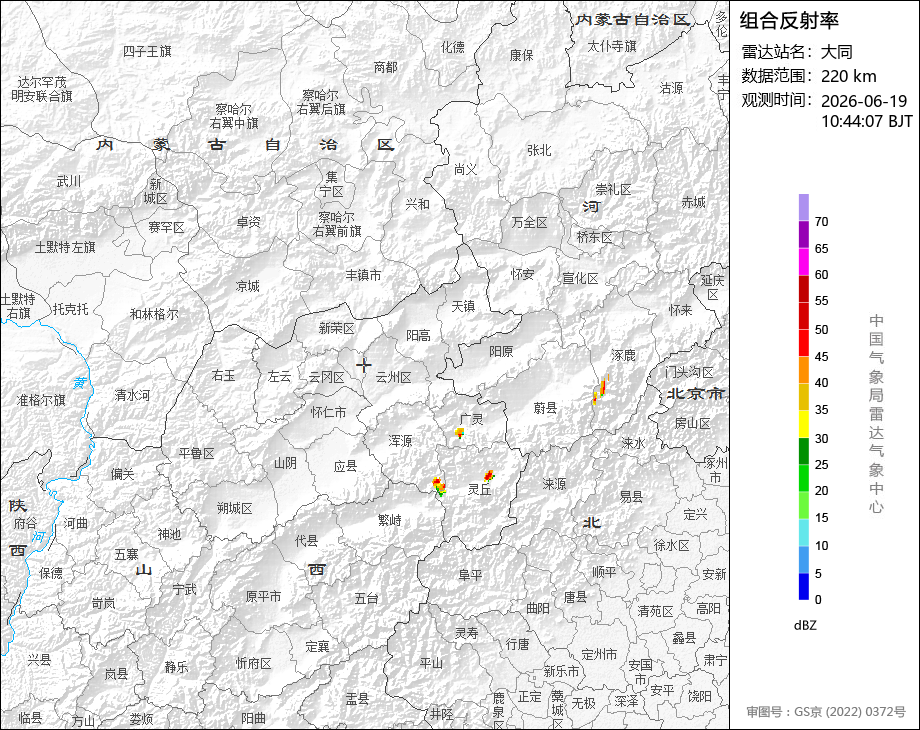Click the radar echo on the 繁峙–灵丘 border
The image size is (920, 730).
point(439,487)
